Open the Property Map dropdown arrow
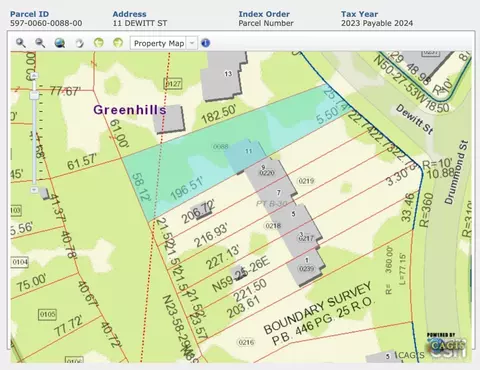480x370 pixels. tap(192, 43)
